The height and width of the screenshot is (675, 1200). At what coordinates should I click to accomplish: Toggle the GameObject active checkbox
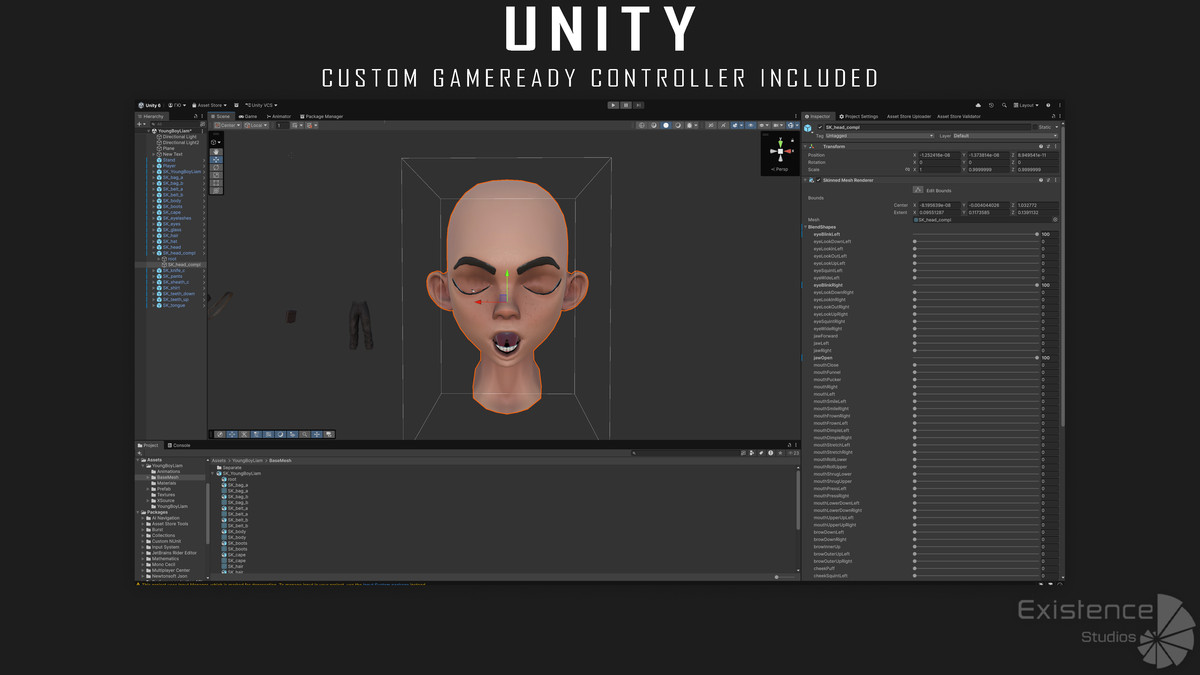(820, 127)
